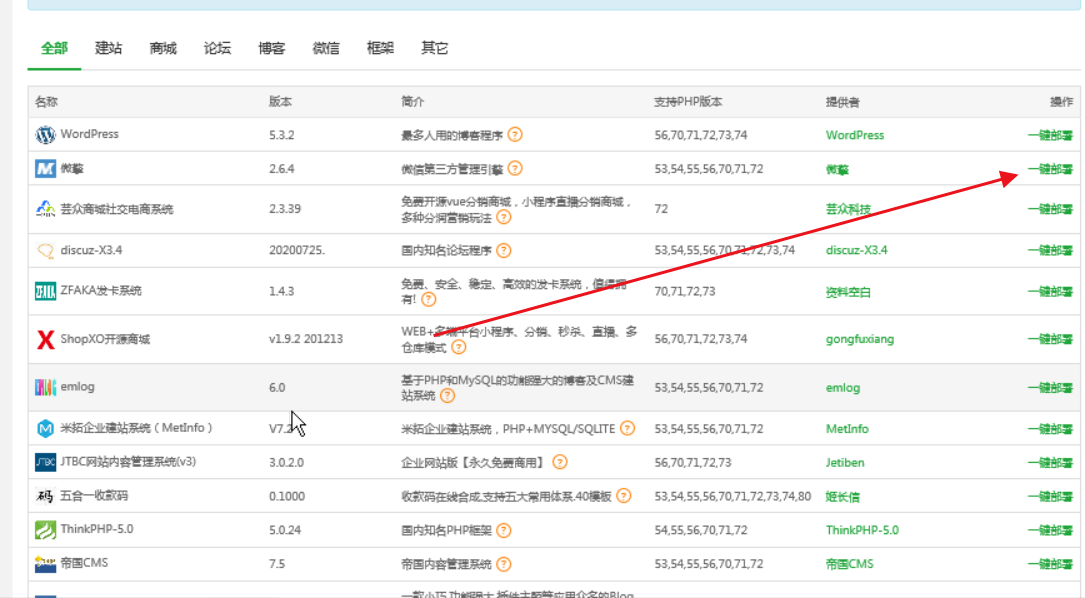
Task: Select the 框架 tab
Action: coord(380,48)
